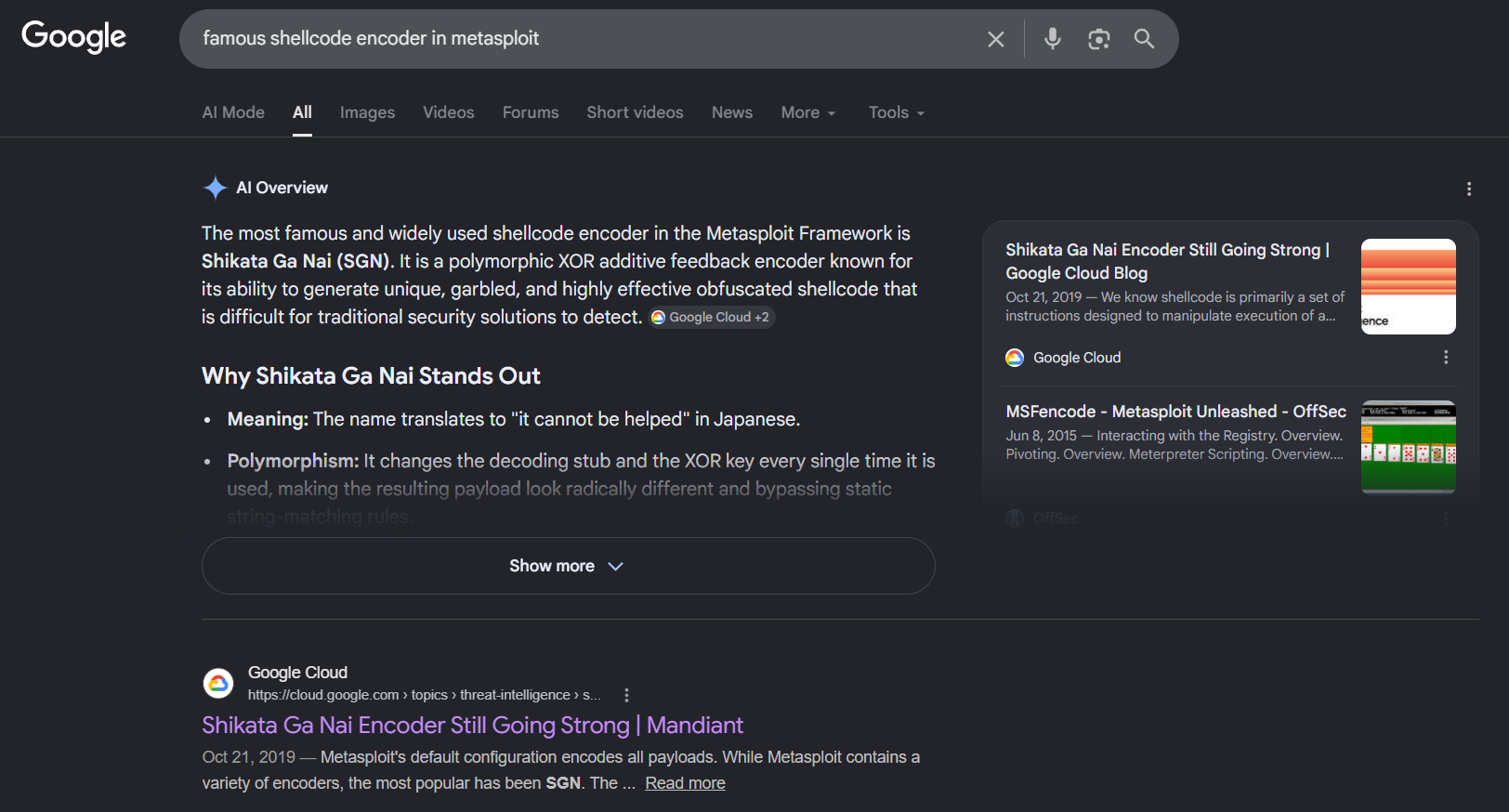Click the cloud.google.com breadcrumb URL

click(x=424, y=695)
